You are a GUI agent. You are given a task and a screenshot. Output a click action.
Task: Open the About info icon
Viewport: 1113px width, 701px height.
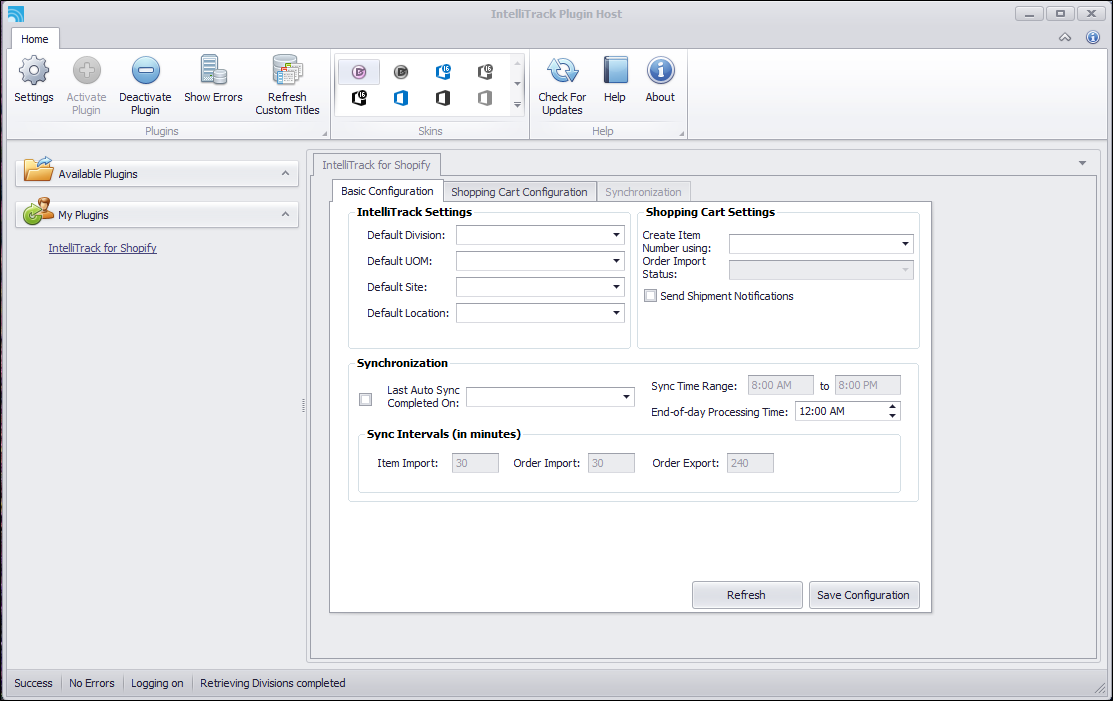click(660, 71)
